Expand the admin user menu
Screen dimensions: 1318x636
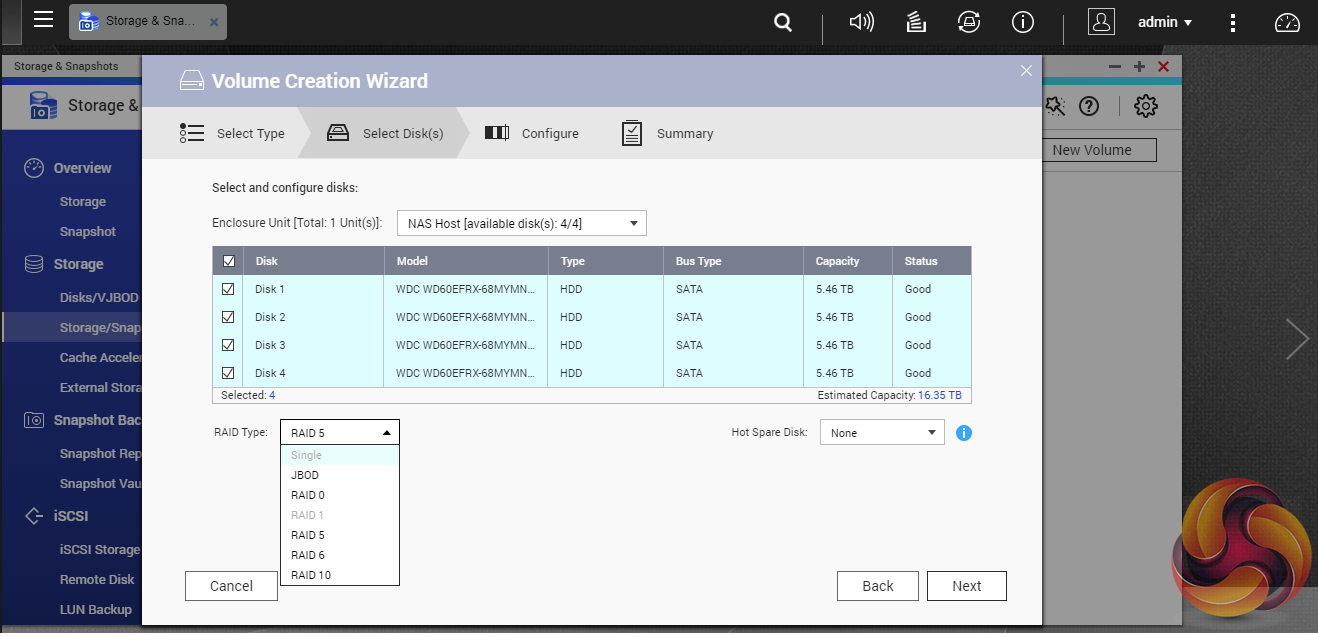point(1164,22)
